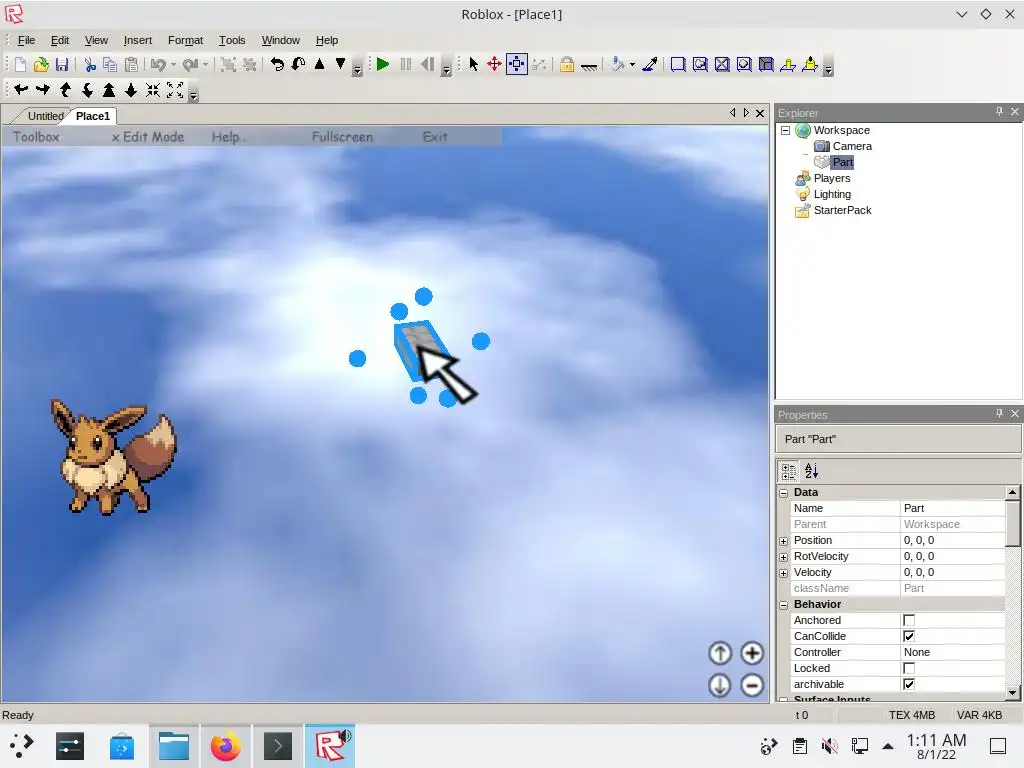This screenshot has width=1024, height=768.
Task: Create a new file with New icon
Action: tap(20, 64)
